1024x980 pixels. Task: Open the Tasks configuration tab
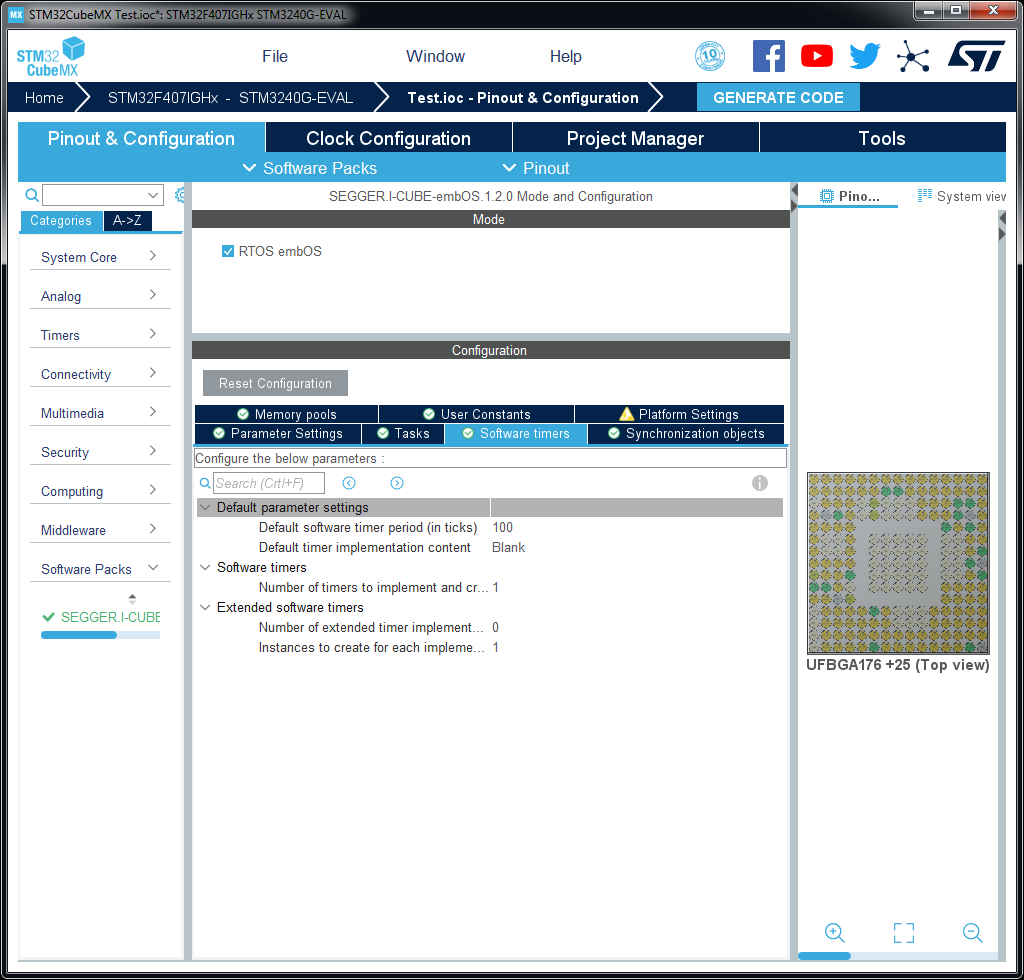click(403, 433)
